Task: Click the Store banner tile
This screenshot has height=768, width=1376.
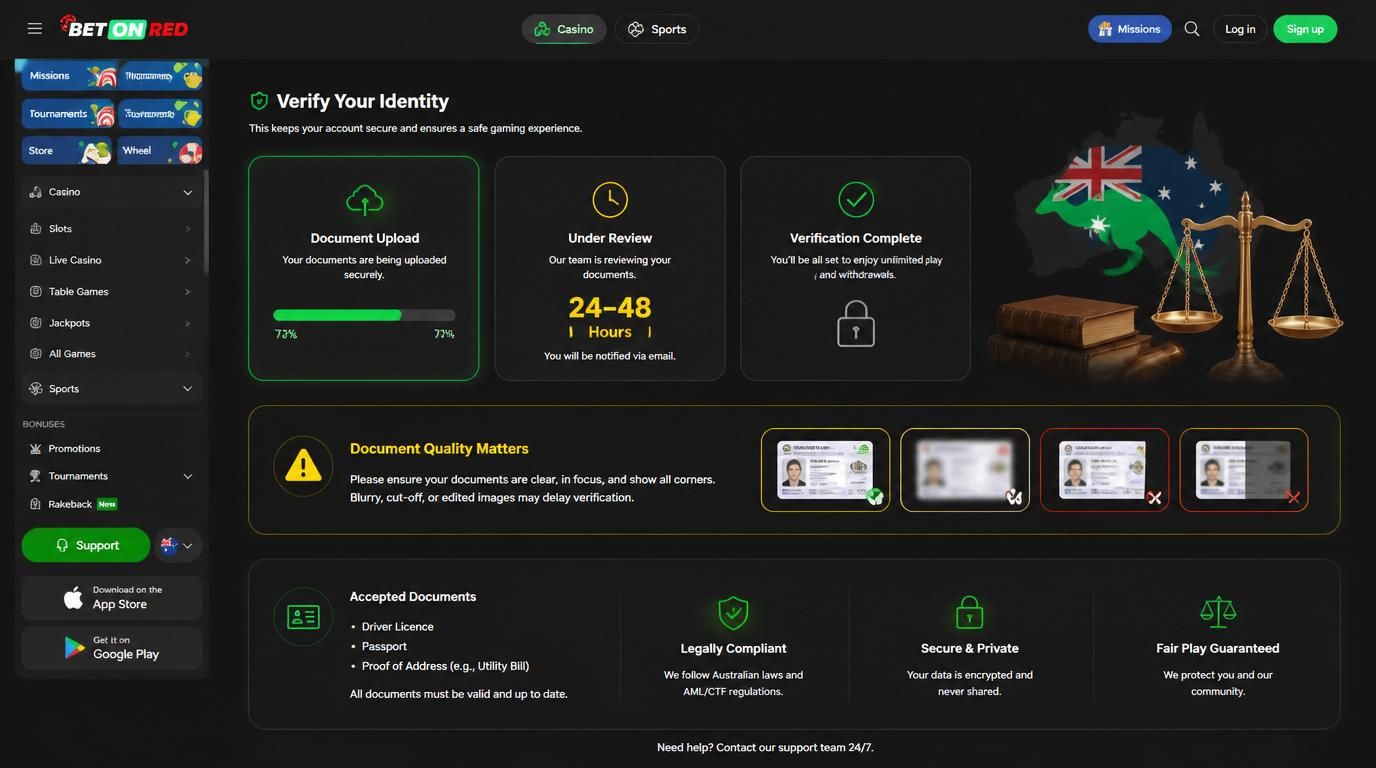Action: (x=68, y=151)
